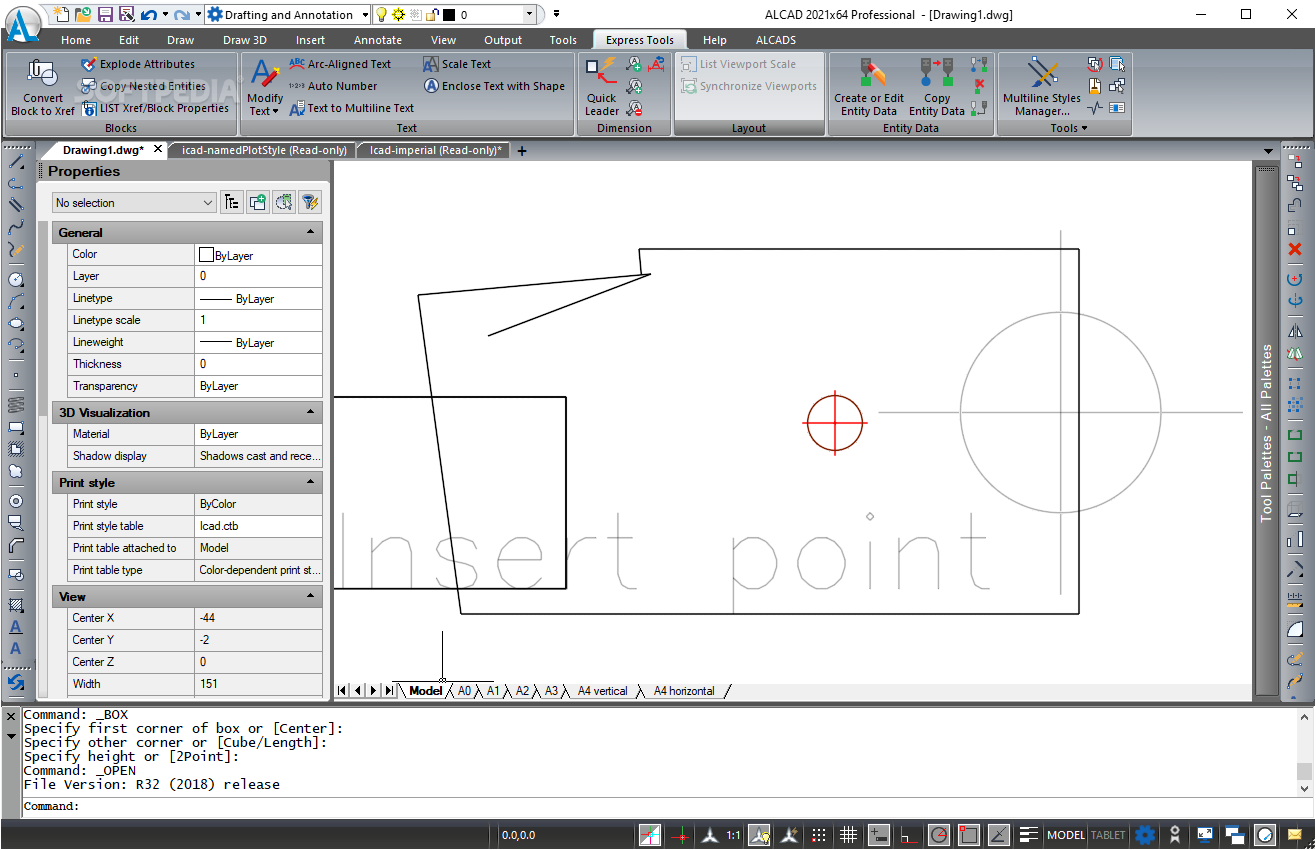Toggle grid display in status bar
This screenshot has height=850, width=1316.
tap(848, 835)
